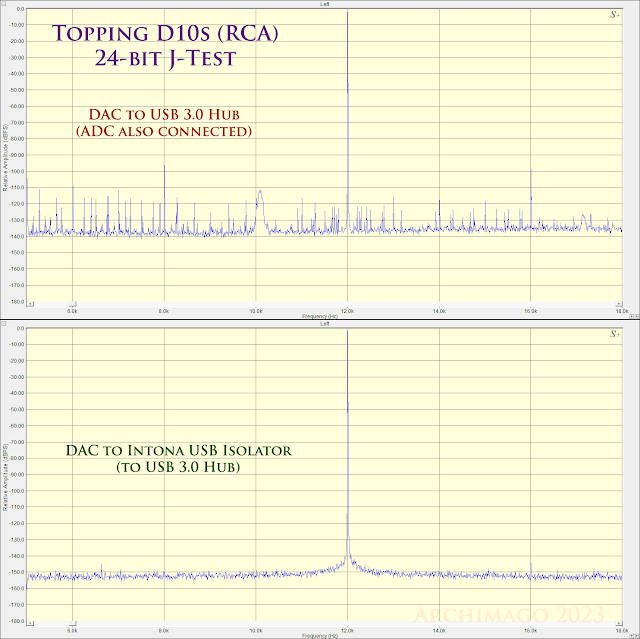Click the left scroll arrow under the USB hub graph
This screenshot has height=639, width=640.
(x=30, y=304)
